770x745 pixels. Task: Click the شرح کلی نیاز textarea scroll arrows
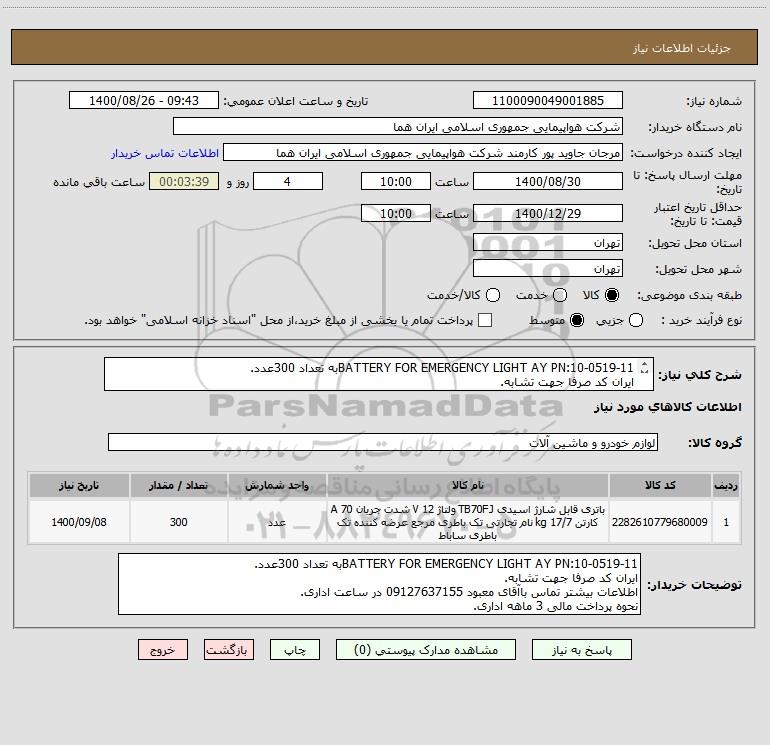pyautogui.click(x=644, y=367)
